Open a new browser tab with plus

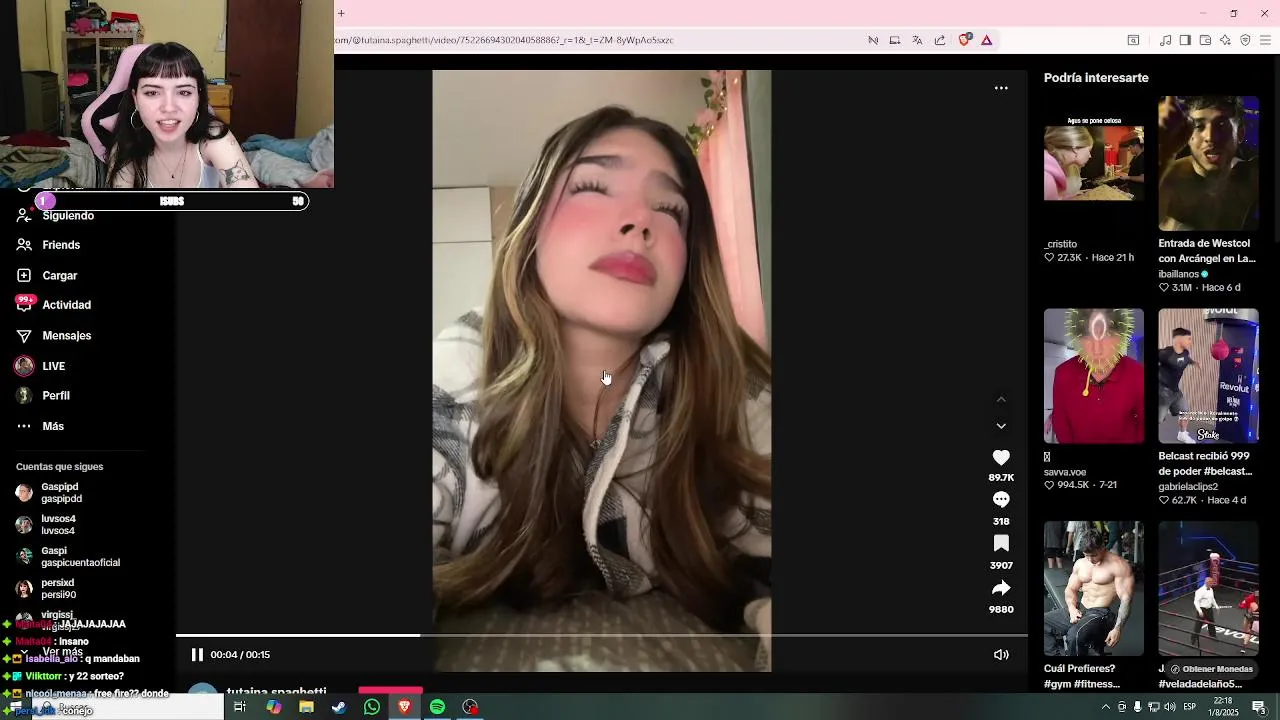tap(341, 13)
